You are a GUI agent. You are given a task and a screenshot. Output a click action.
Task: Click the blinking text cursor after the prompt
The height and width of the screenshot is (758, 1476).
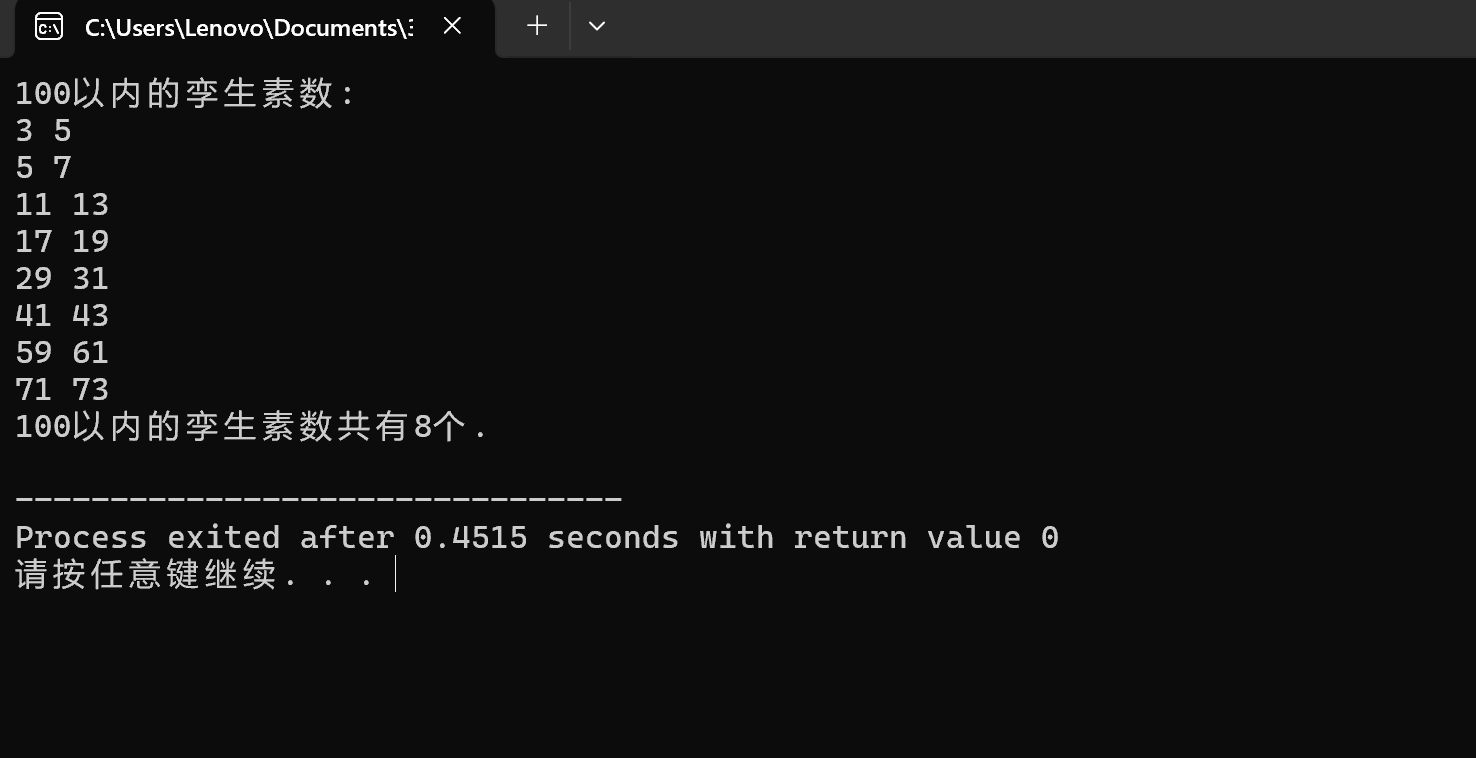point(396,575)
